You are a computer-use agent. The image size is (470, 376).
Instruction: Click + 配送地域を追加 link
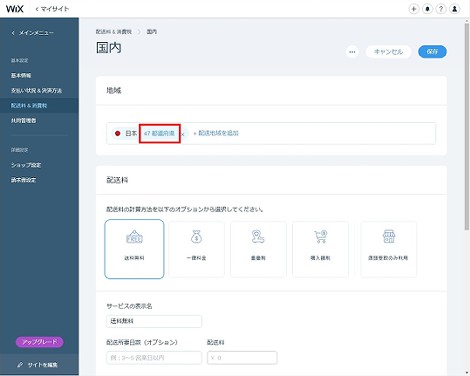click(x=216, y=133)
